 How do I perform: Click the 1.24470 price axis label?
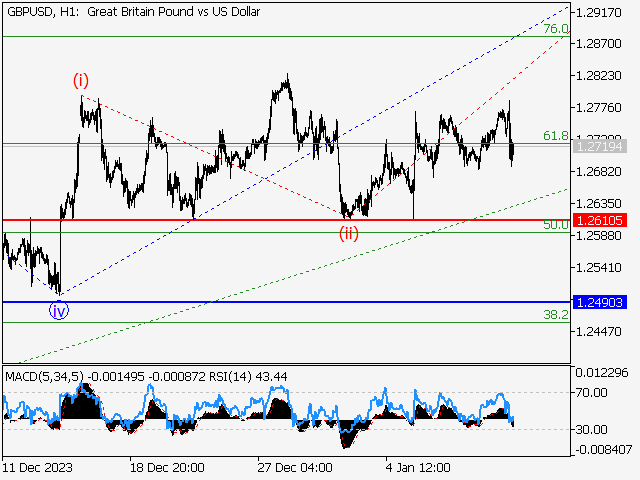598,331
